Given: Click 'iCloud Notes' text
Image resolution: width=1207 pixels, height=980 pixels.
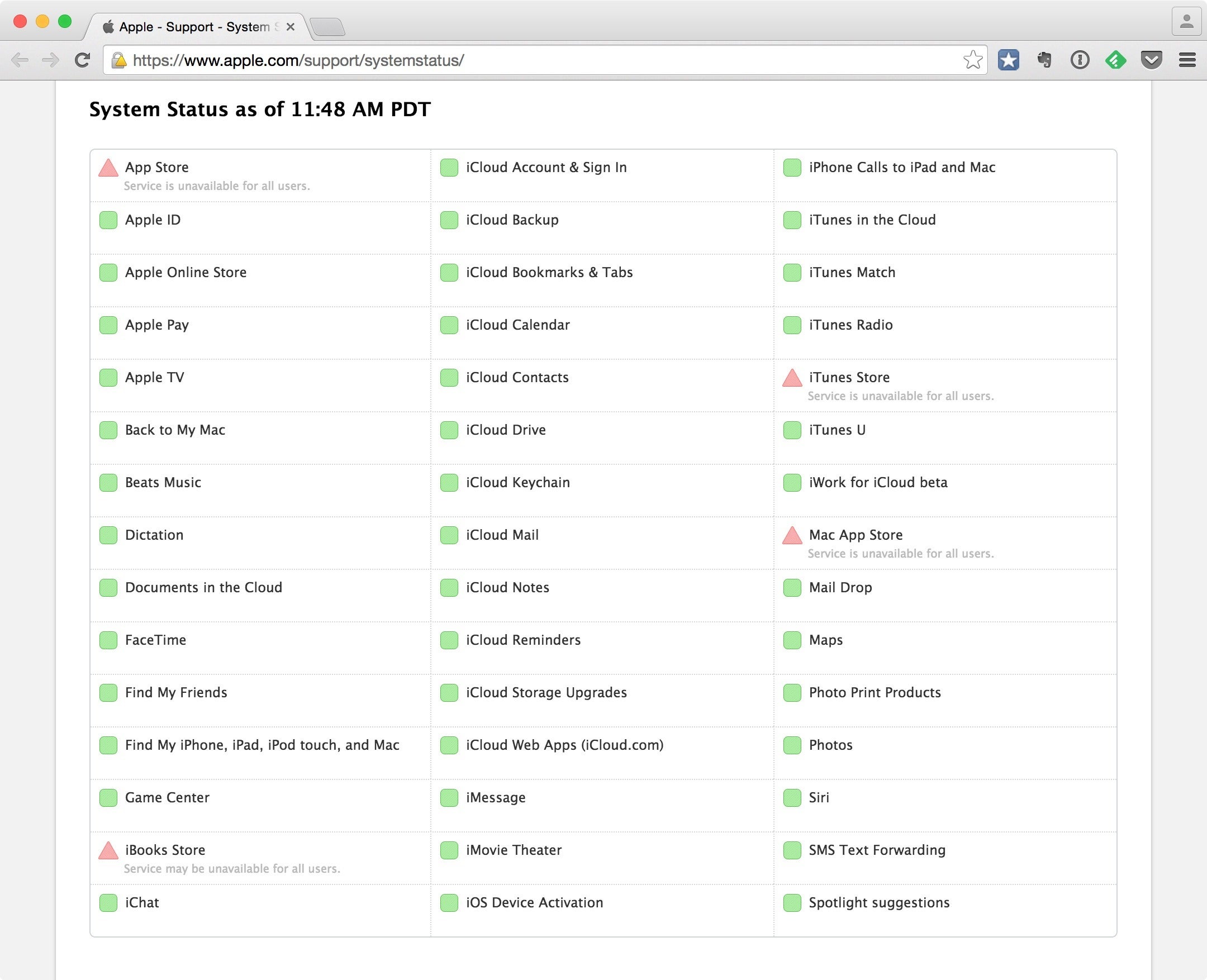Looking at the screenshot, I should [507, 588].
